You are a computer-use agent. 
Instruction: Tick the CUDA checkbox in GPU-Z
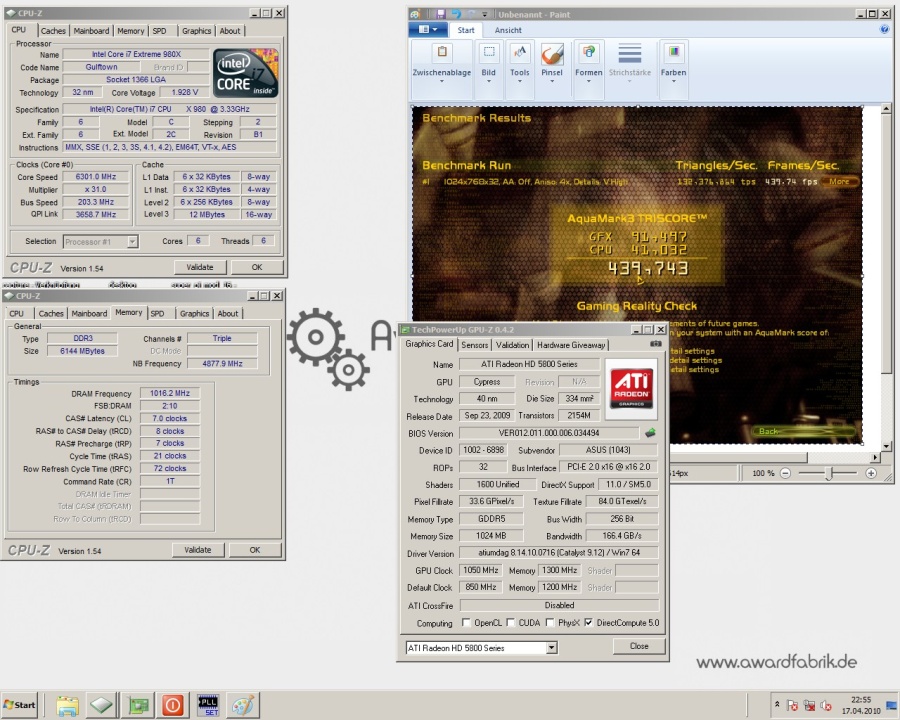pyautogui.click(x=510, y=622)
